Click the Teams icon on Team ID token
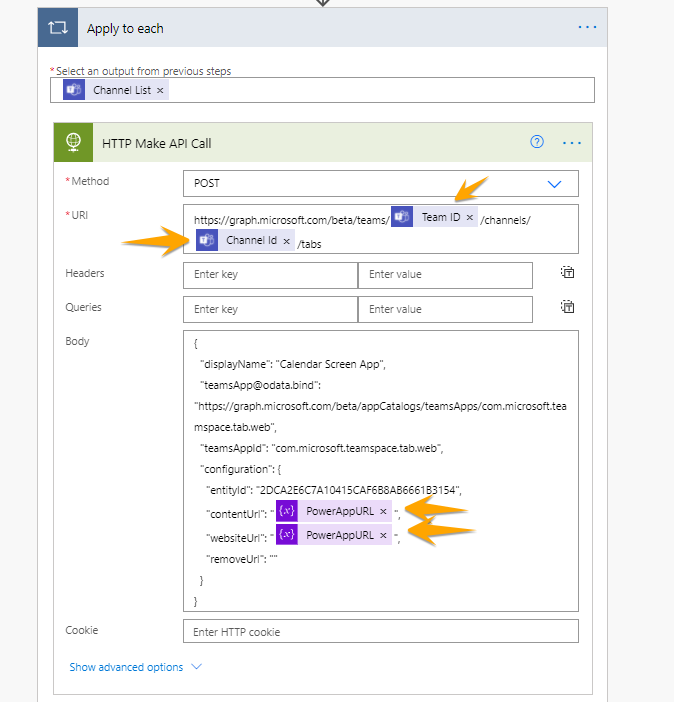This screenshot has height=702, width=674. coord(402,217)
